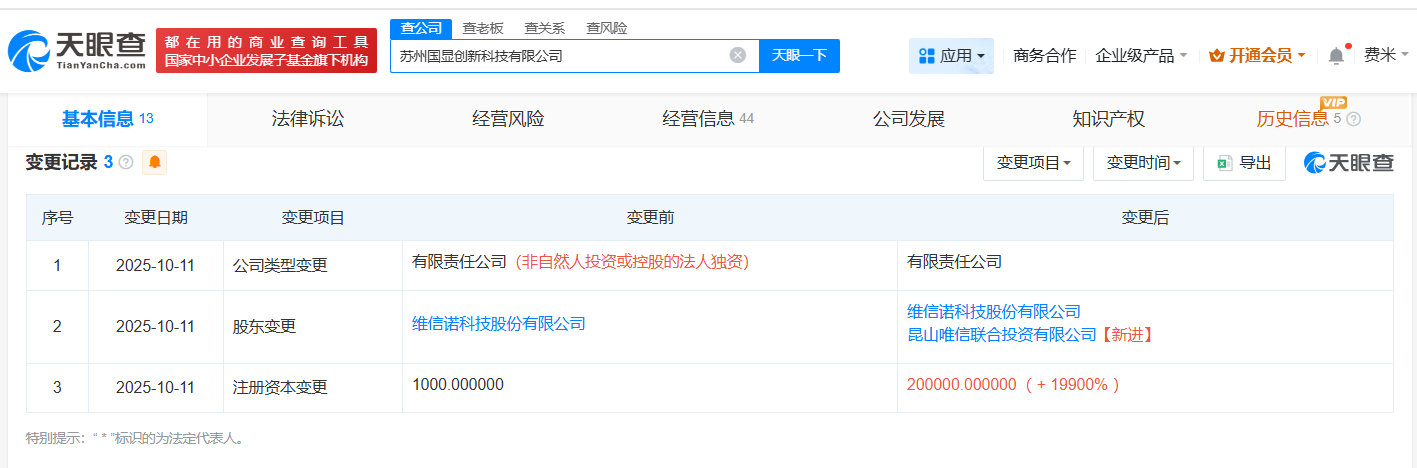This screenshot has width=1417, height=468.
Task: Clear the search box with the X icon
Action: 738,55
